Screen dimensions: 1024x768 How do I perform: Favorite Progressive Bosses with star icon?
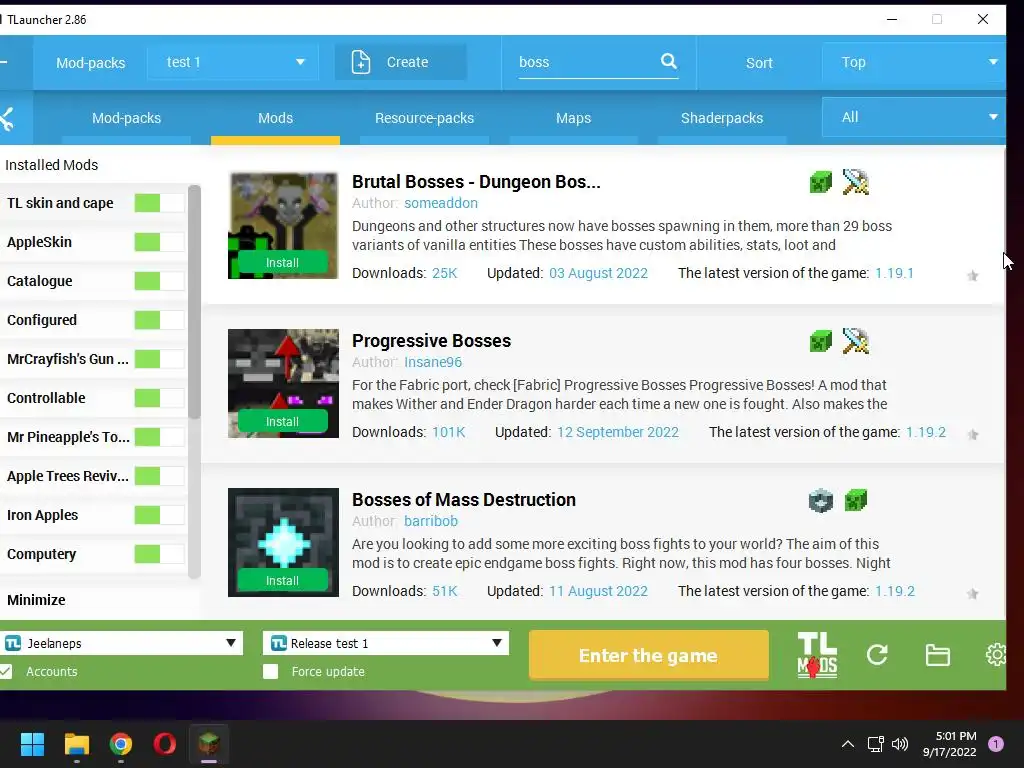[972, 434]
